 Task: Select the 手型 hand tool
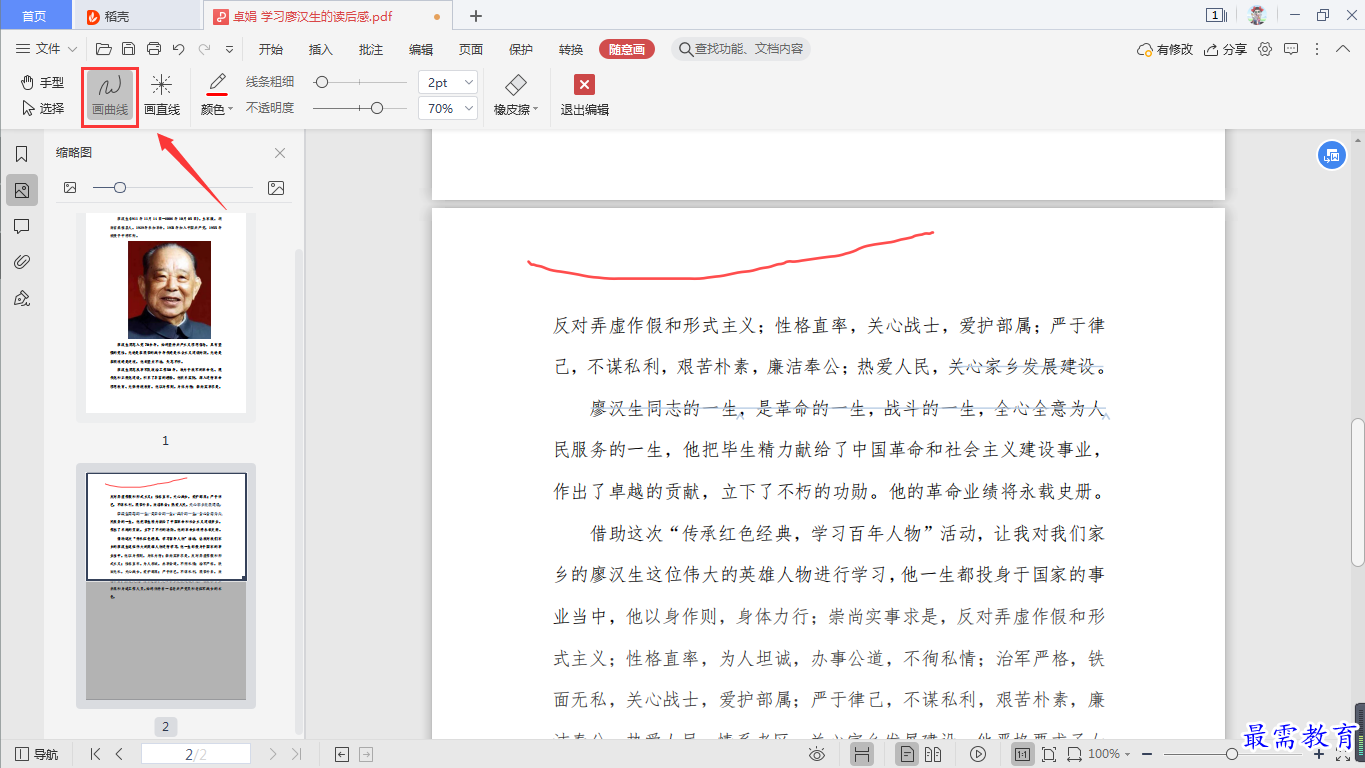click(43, 83)
